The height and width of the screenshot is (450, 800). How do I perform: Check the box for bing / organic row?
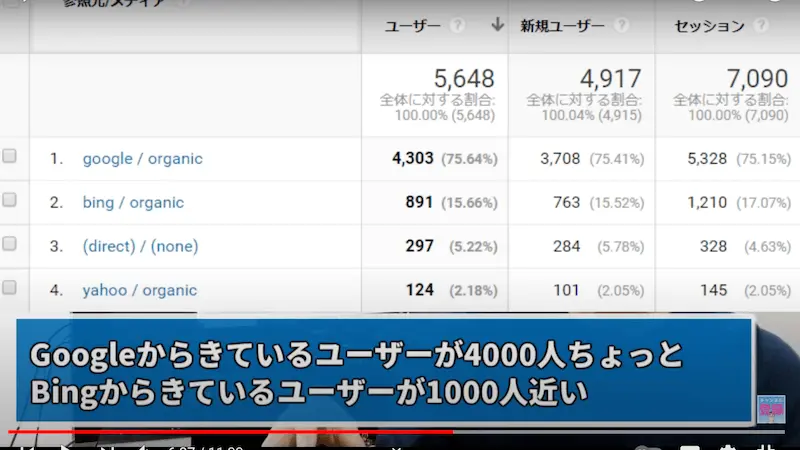pos(10,201)
